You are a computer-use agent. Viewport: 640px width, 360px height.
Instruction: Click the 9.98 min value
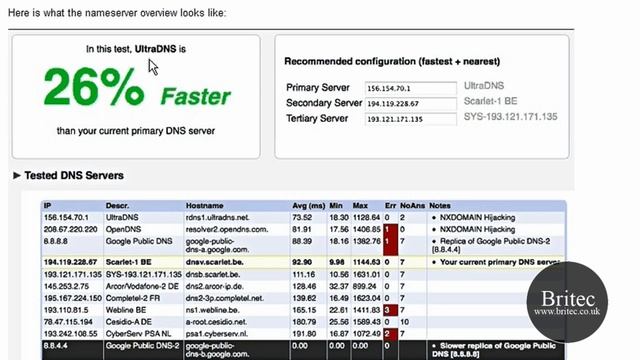[337, 262]
